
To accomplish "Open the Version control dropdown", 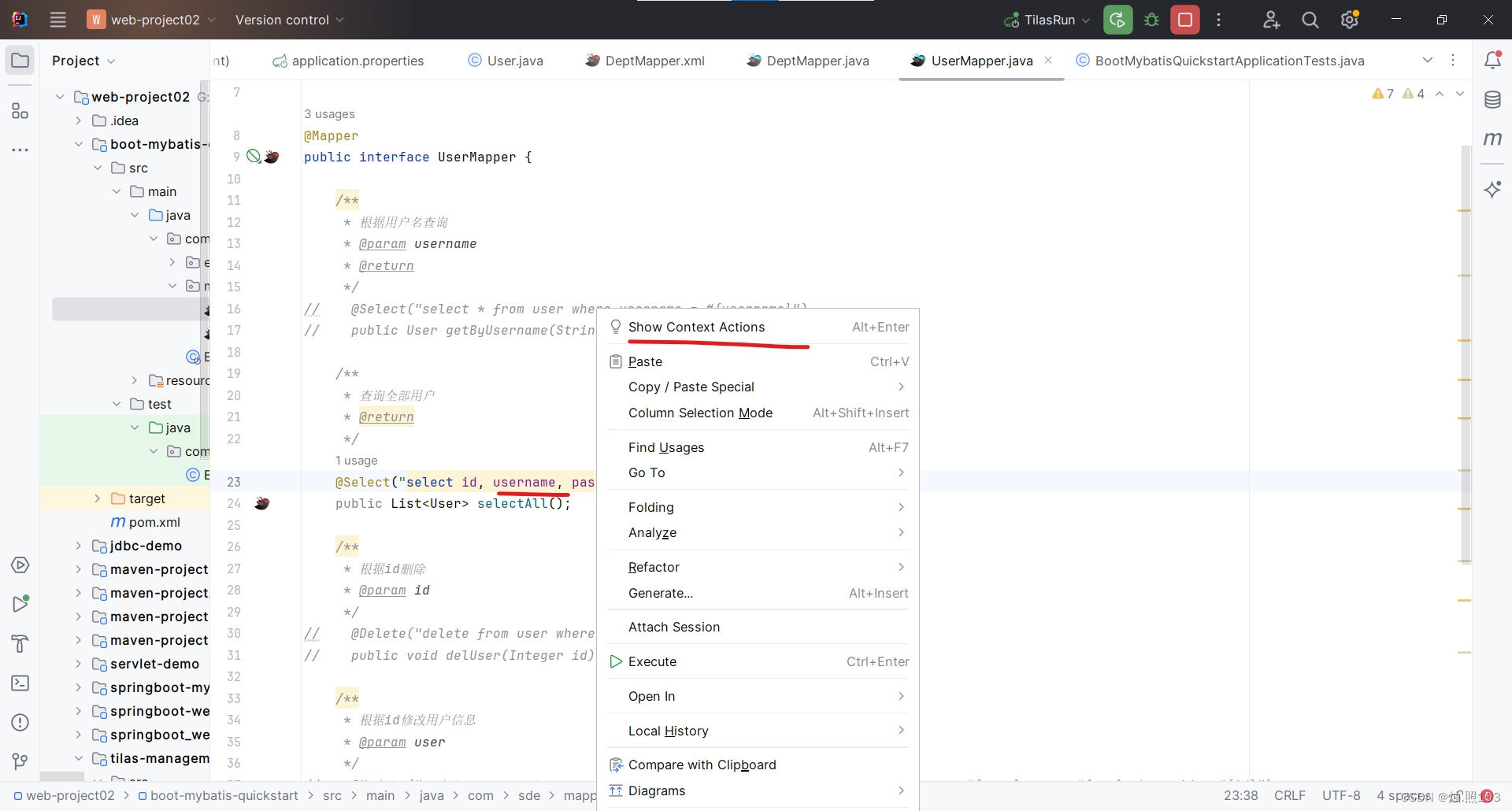I will tap(289, 20).
